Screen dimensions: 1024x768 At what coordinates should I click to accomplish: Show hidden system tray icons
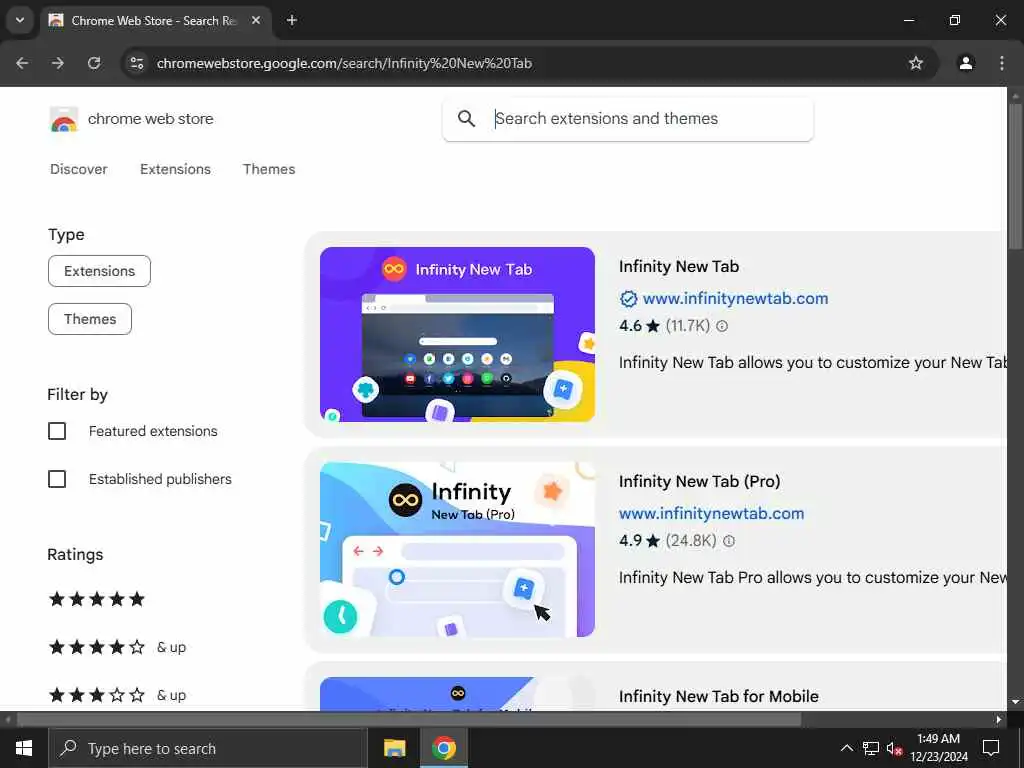pyautogui.click(x=846, y=748)
